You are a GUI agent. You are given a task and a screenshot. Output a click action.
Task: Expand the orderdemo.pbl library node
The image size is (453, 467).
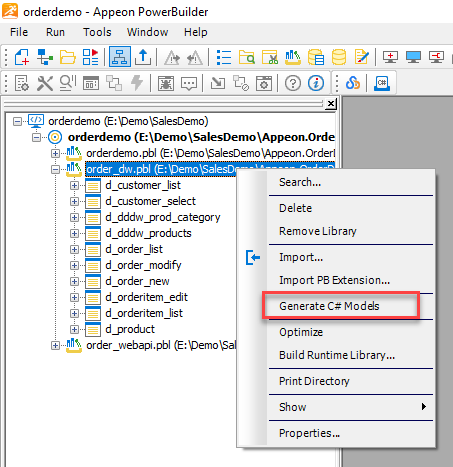[55, 153]
